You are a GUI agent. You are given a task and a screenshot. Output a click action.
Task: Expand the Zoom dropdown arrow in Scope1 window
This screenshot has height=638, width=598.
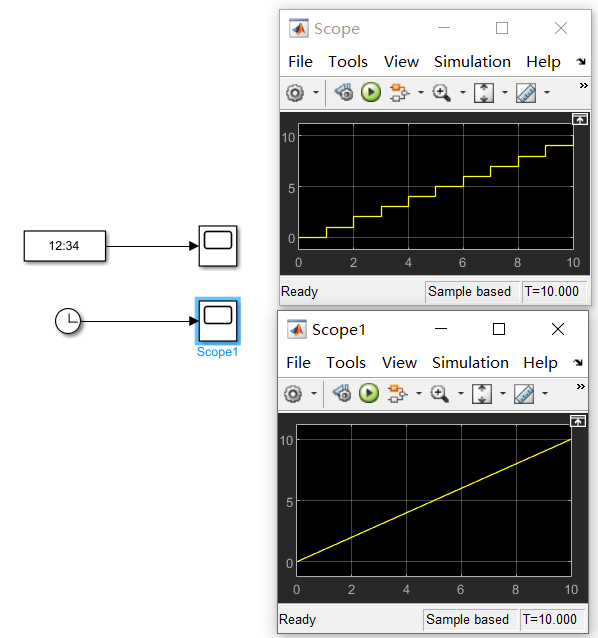click(461, 393)
